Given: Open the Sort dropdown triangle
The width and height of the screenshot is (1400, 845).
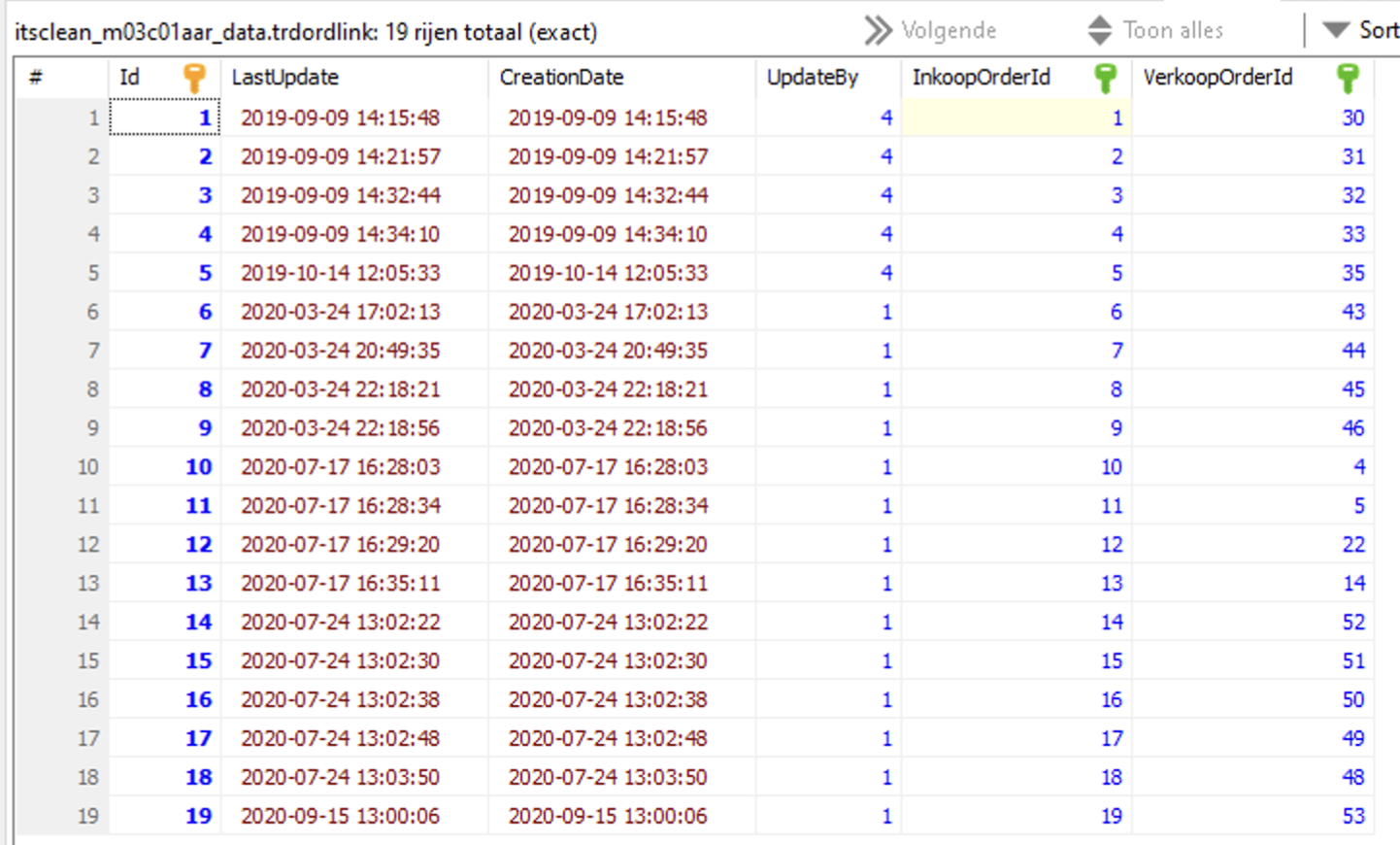Looking at the screenshot, I should pyautogui.click(x=1336, y=30).
